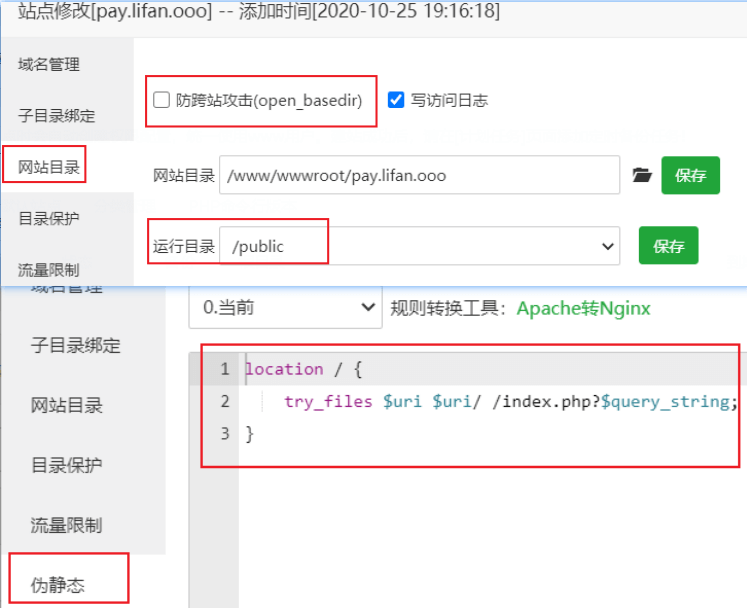Switch to highlighted 网站目录 tab
Screen dimensions: 747x608
click(49, 167)
